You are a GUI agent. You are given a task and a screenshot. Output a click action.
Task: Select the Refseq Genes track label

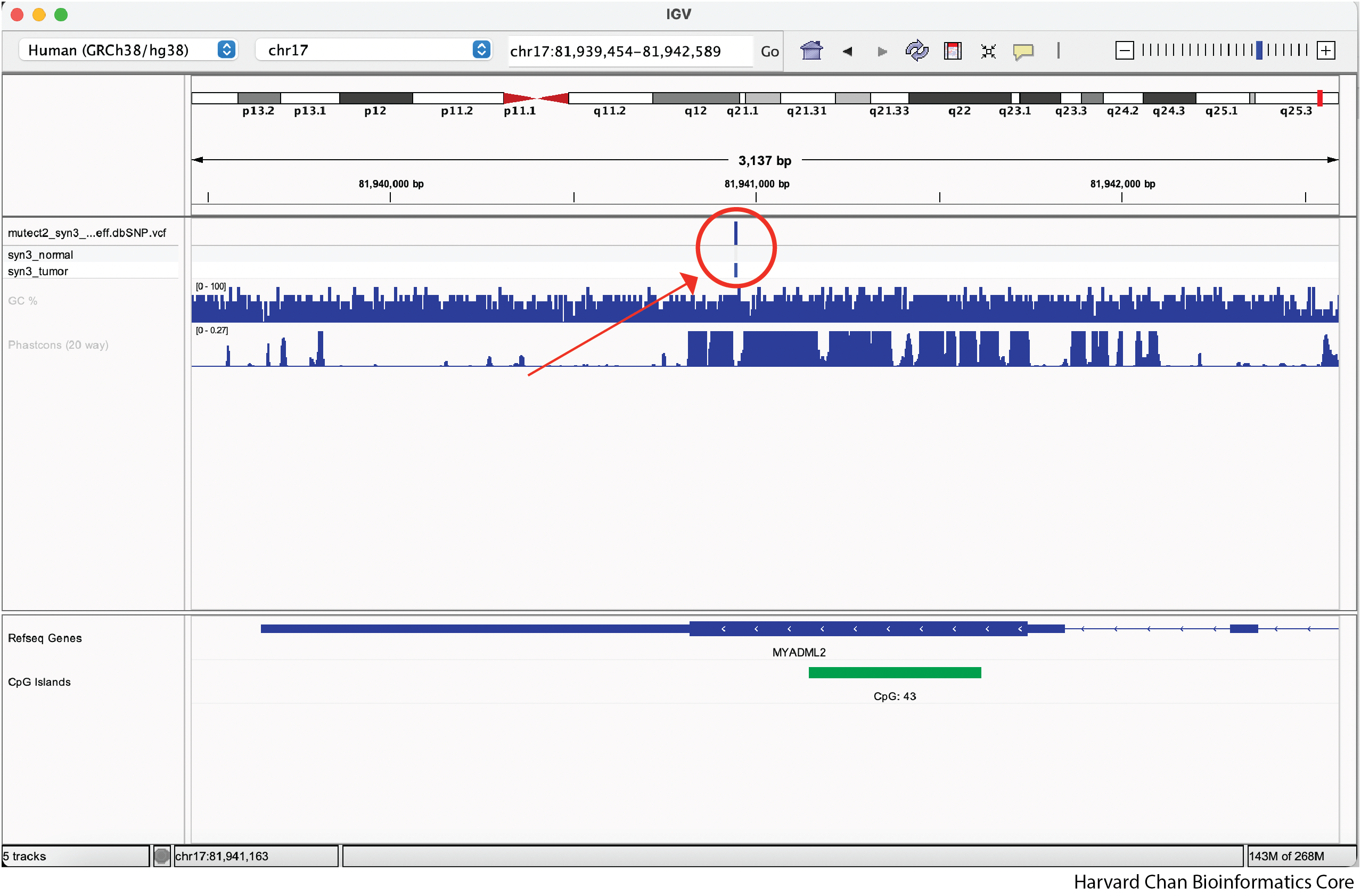pyautogui.click(x=45, y=638)
